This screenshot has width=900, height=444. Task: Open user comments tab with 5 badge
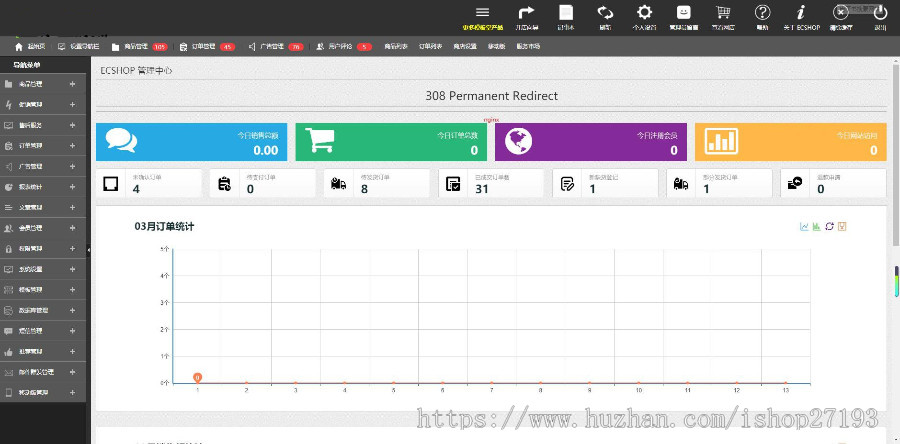pyautogui.click(x=344, y=47)
